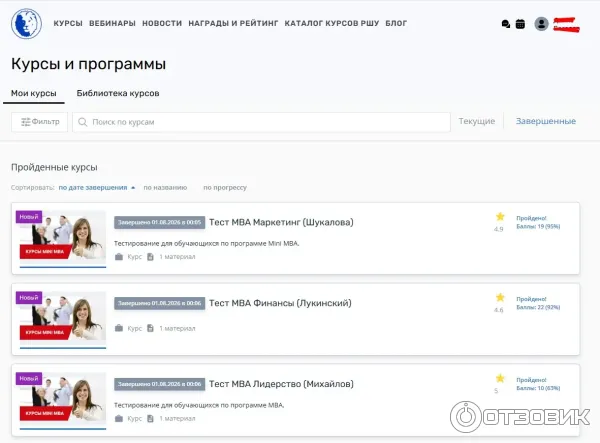The width and height of the screenshot is (600, 443).
Task: Click the search magnifier icon
Action: coord(82,122)
